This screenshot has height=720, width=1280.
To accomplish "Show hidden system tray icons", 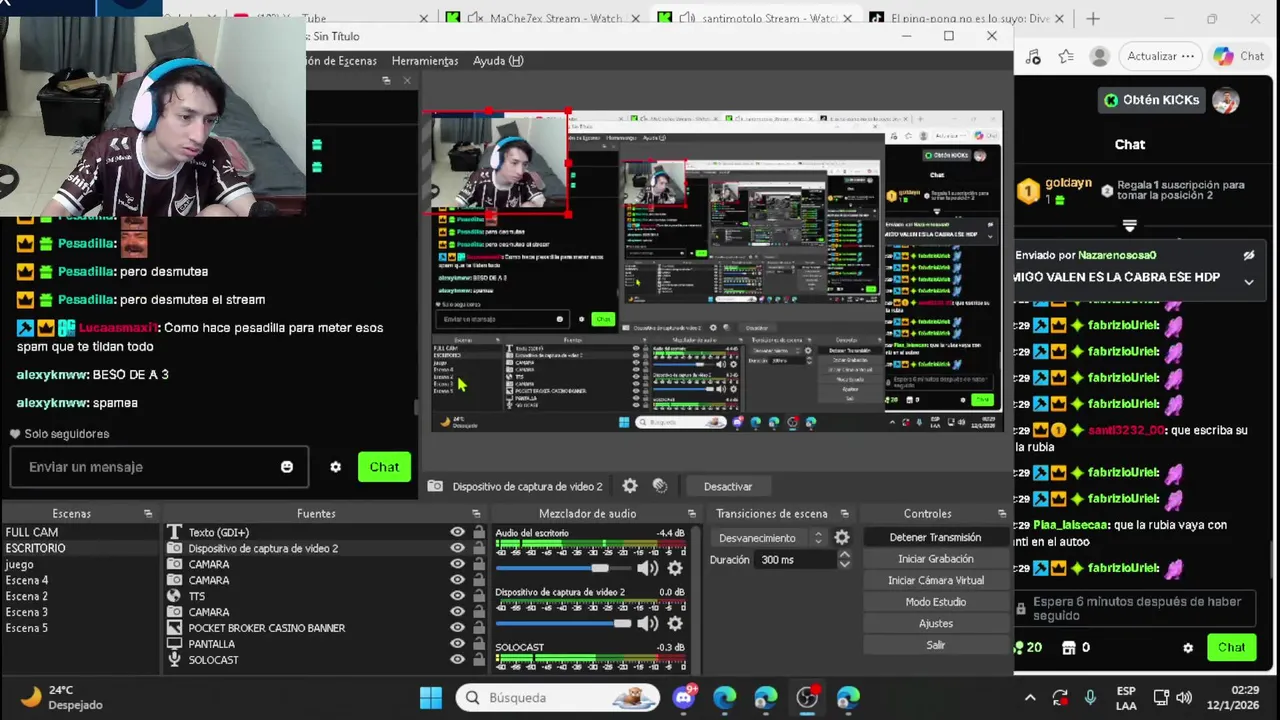I will pyautogui.click(x=1030, y=697).
